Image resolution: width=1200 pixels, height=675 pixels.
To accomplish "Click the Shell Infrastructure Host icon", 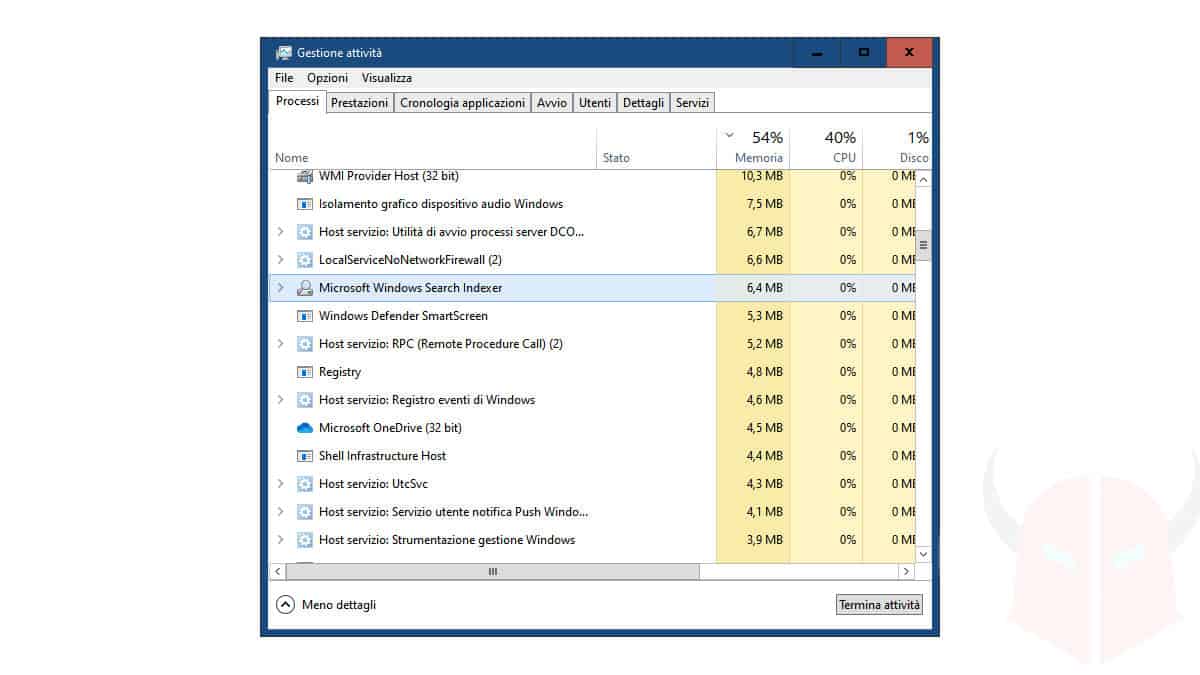I will click(305, 456).
